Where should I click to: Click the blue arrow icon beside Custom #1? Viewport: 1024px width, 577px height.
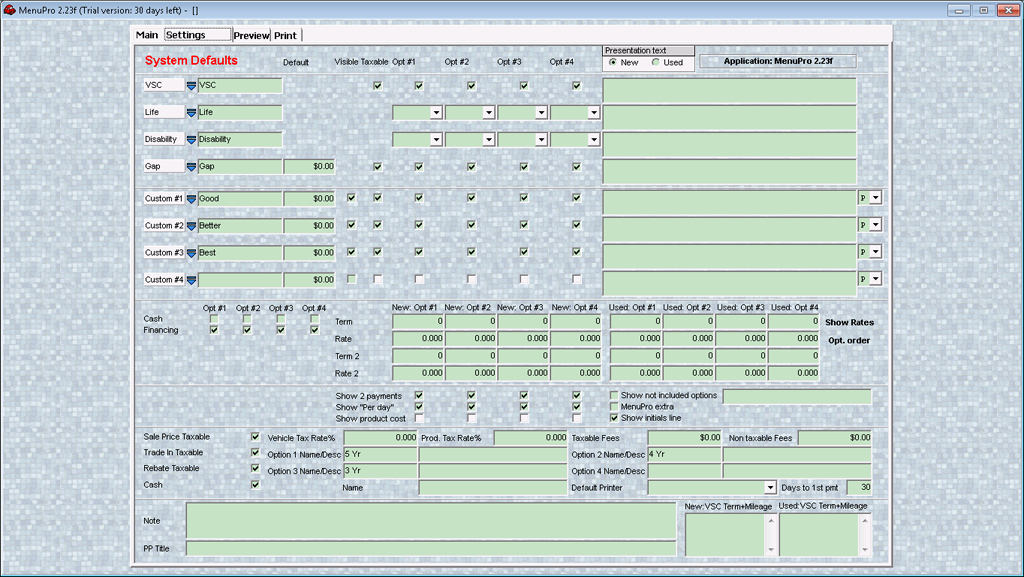[191, 199]
